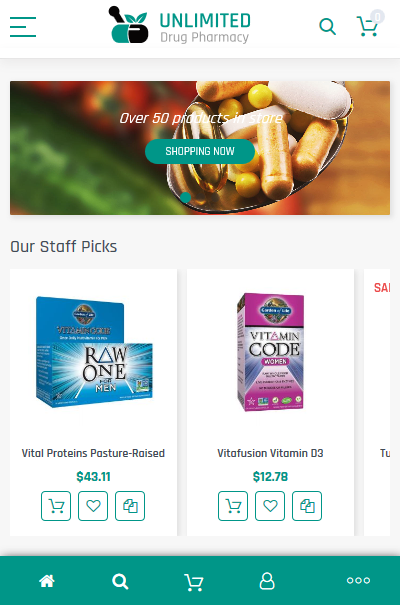Open Search from bottom navigation bar
Image resolution: width=400 pixels, height=605 pixels.
tap(120, 581)
